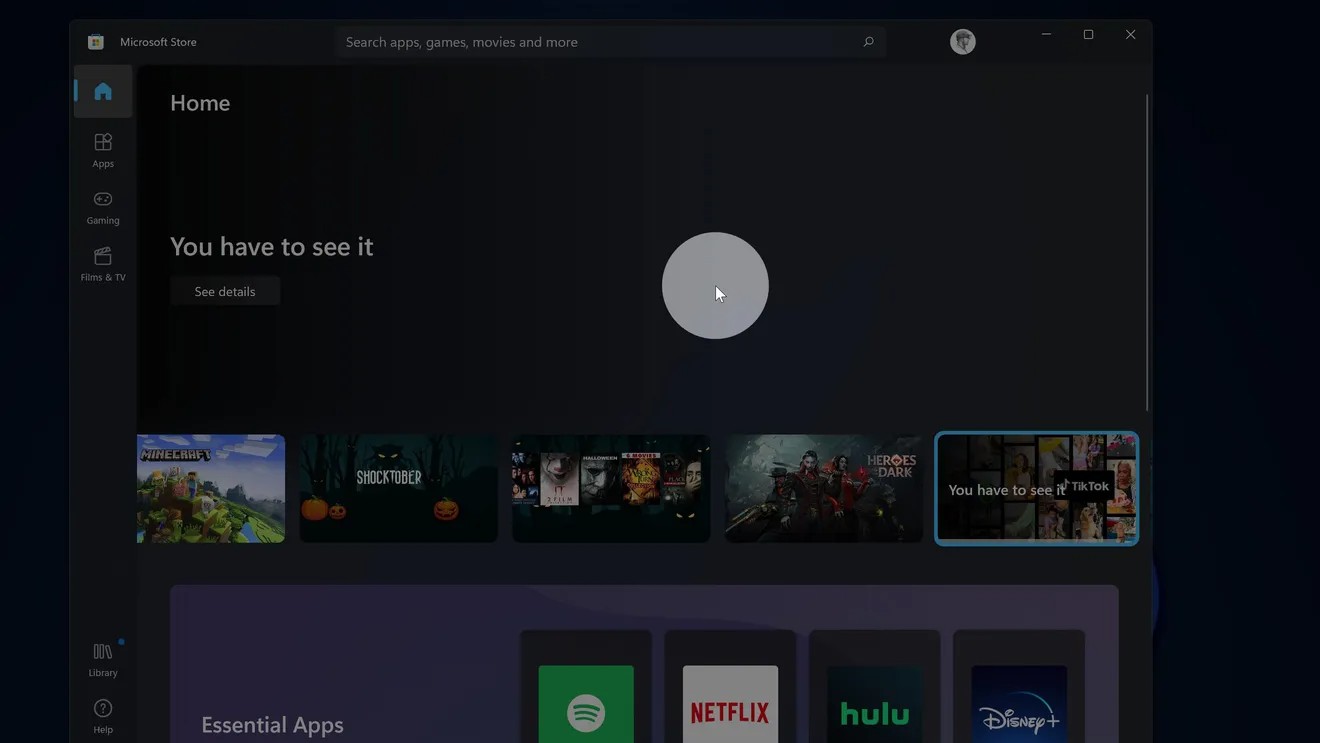Select the Halloween movies collection thumbnail
1320x743 pixels.
coord(611,489)
